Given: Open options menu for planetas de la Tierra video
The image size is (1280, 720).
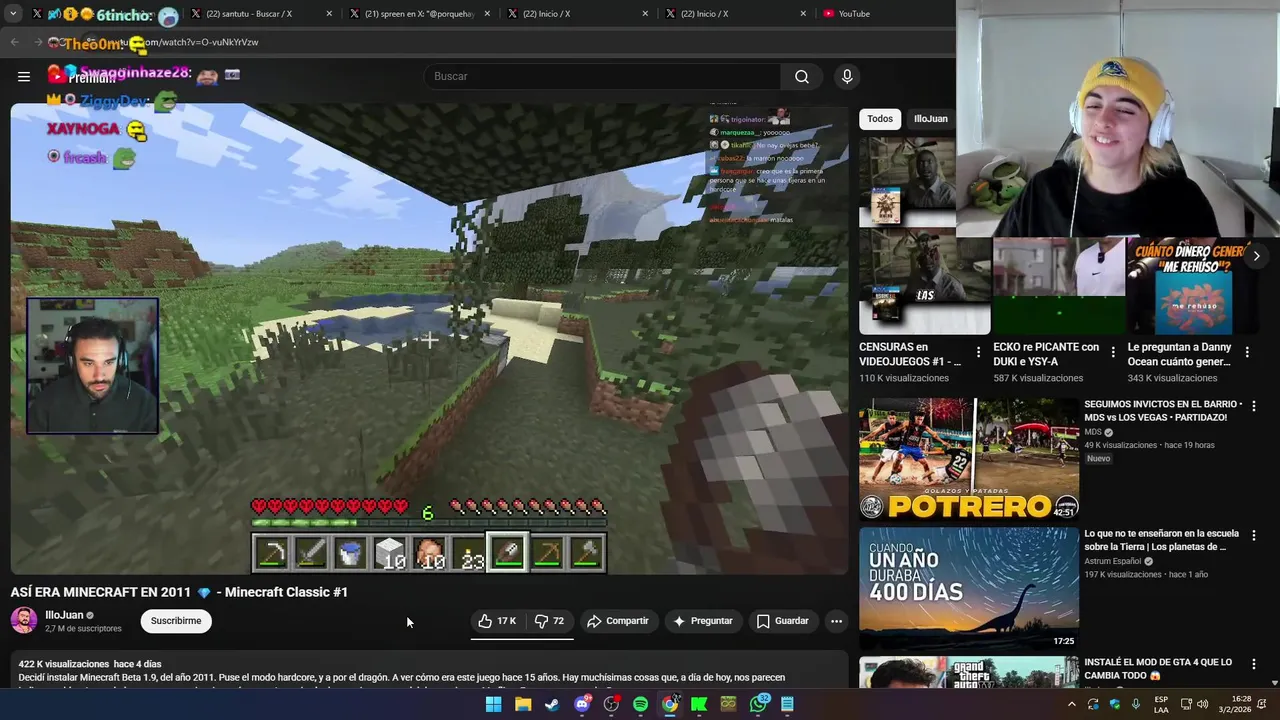Looking at the screenshot, I should (x=1253, y=535).
